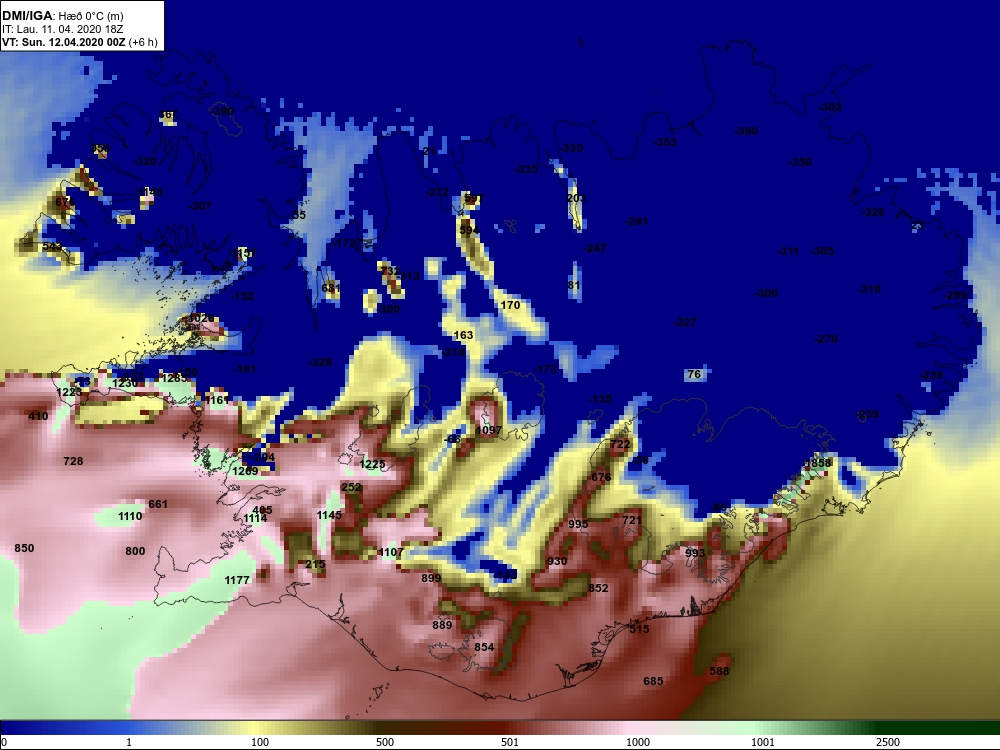1000x750 pixels.
Task: Click the map value '889'
Action: coord(442,625)
